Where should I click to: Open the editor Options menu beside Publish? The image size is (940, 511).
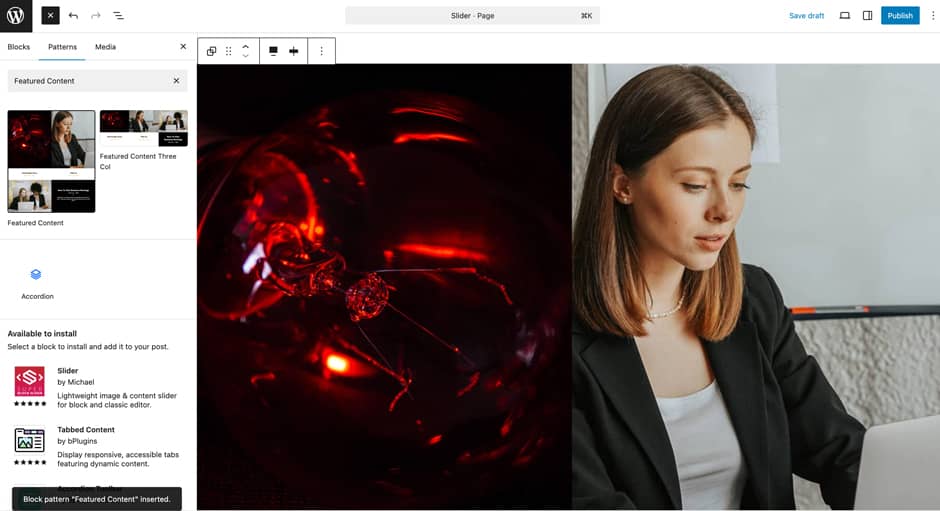[932, 16]
